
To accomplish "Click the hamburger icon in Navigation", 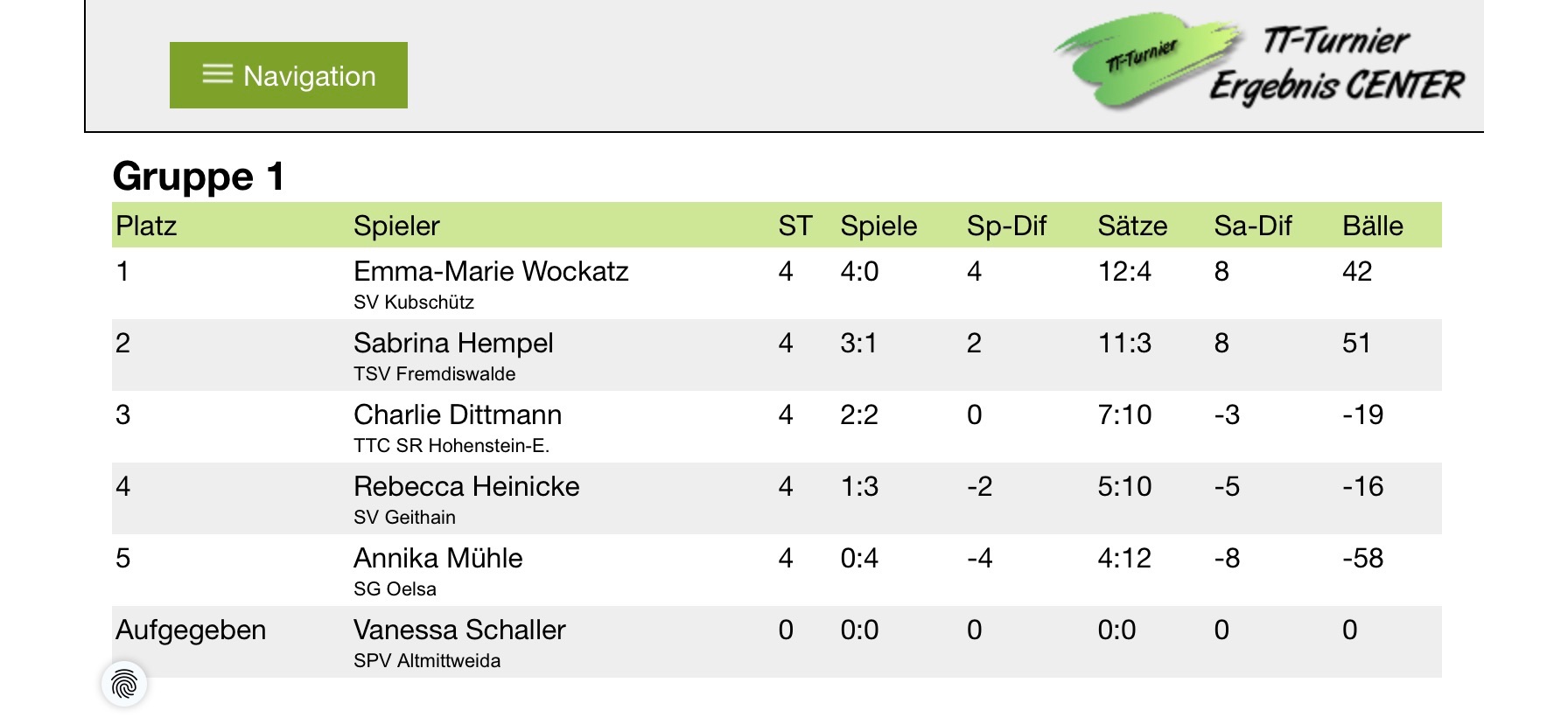I will point(218,74).
